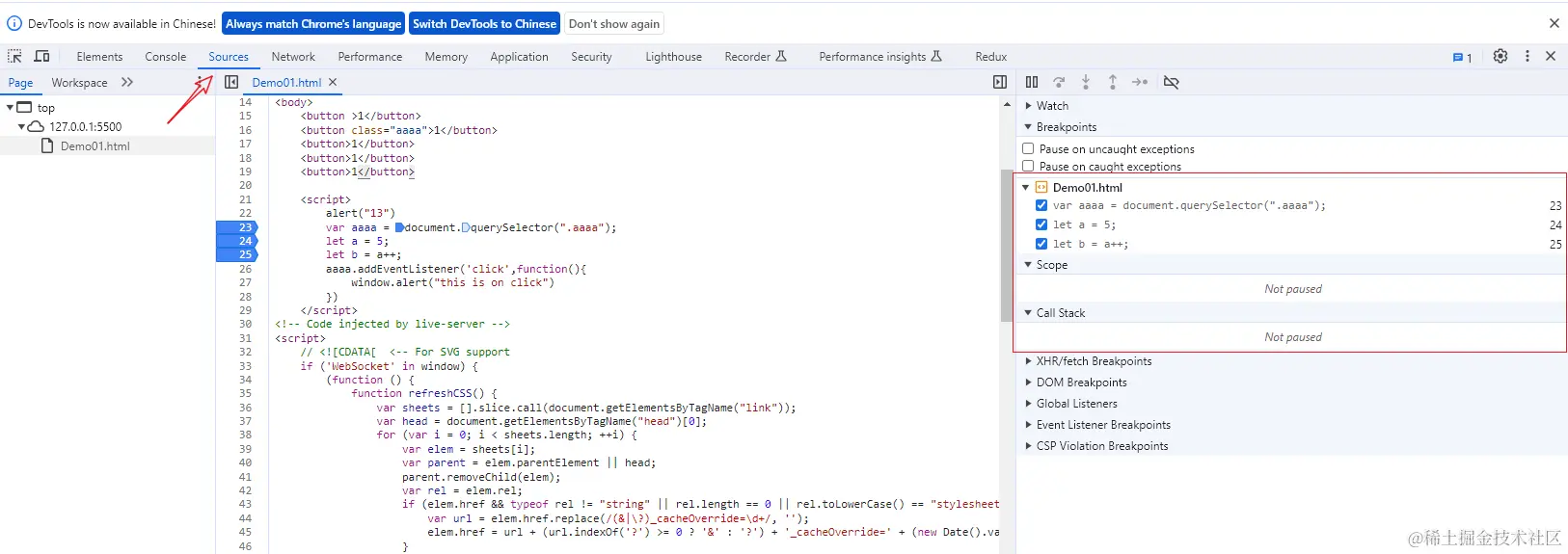Open the Memory tab
Image resolution: width=1568 pixels, height=554 pixels.
pos(446,57)
